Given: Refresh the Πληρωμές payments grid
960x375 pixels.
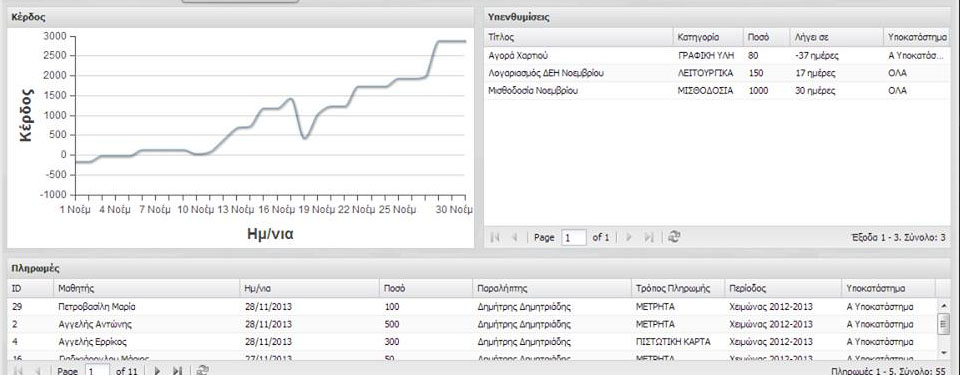Looking at the screenshot, I should tap(203, 371).
